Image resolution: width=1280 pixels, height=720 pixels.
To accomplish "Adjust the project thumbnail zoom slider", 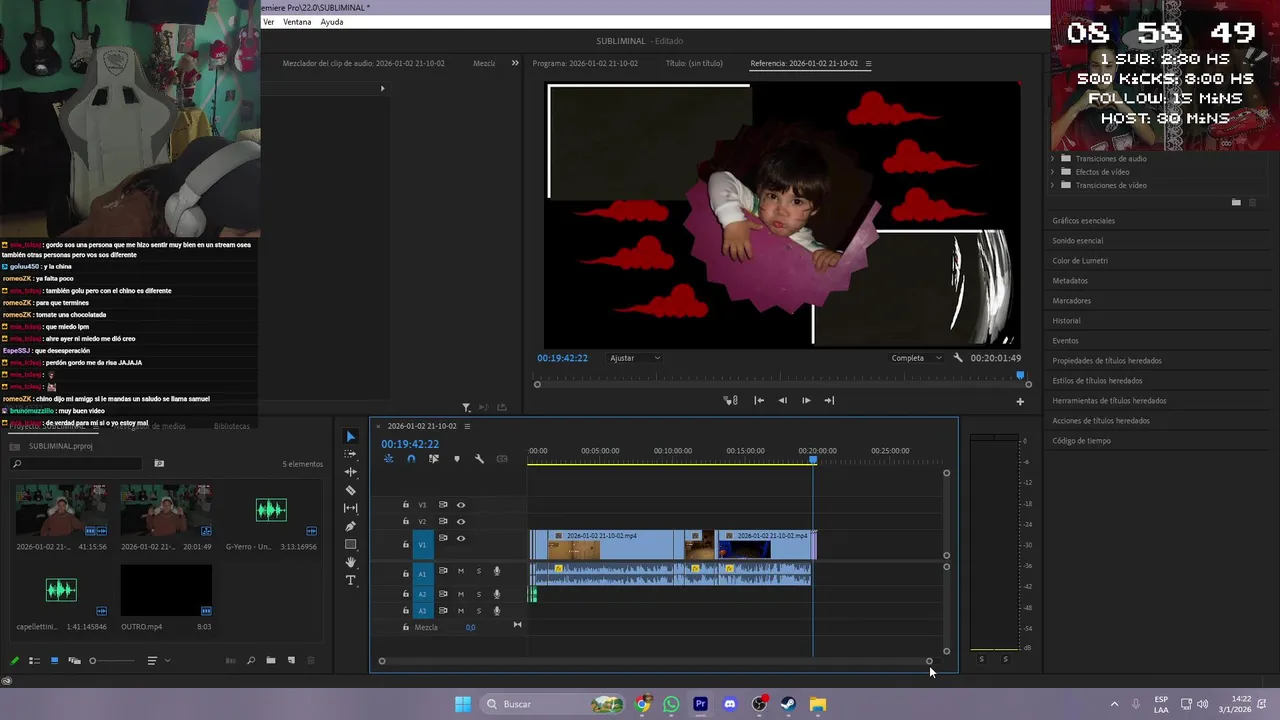I will pos(111,660).
